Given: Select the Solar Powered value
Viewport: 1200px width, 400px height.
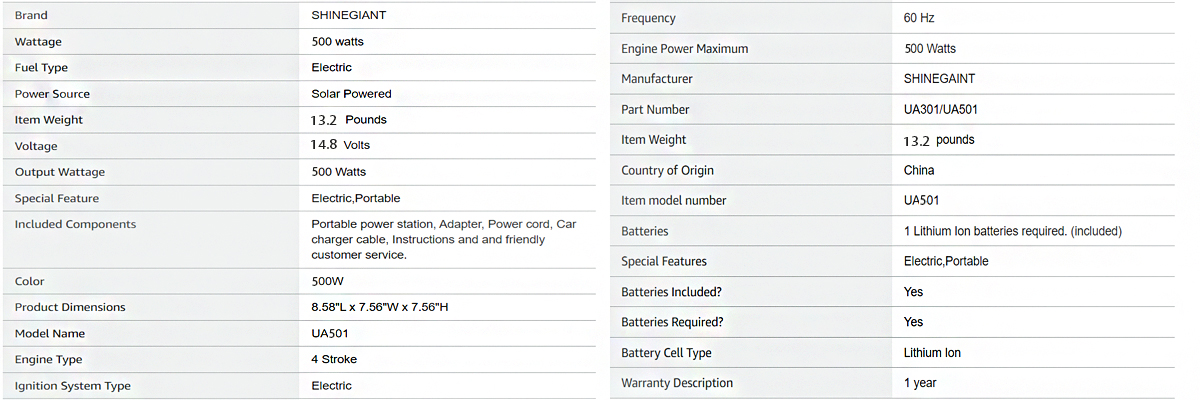Looking at the screenshot, I should [351, 94].
